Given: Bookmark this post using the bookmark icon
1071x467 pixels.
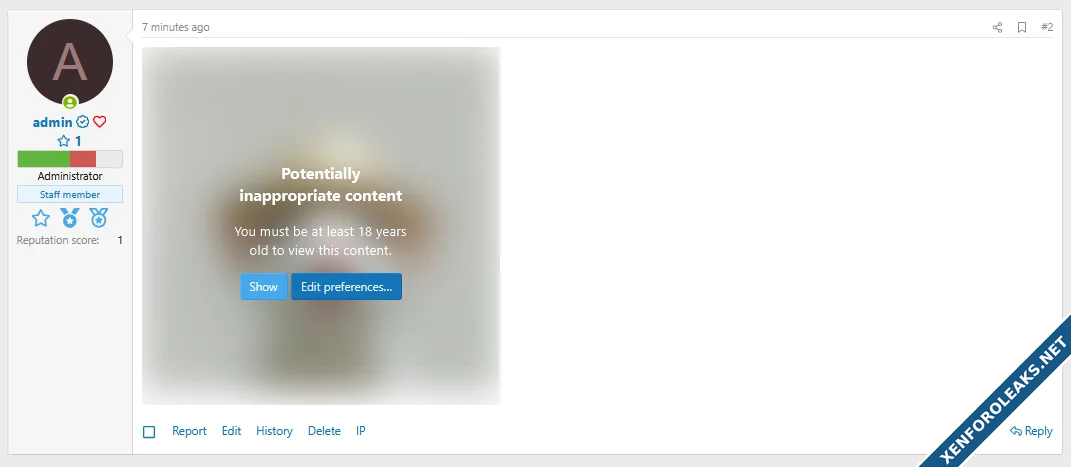Looking at the screenshot, I should [x=1022, y=27].
